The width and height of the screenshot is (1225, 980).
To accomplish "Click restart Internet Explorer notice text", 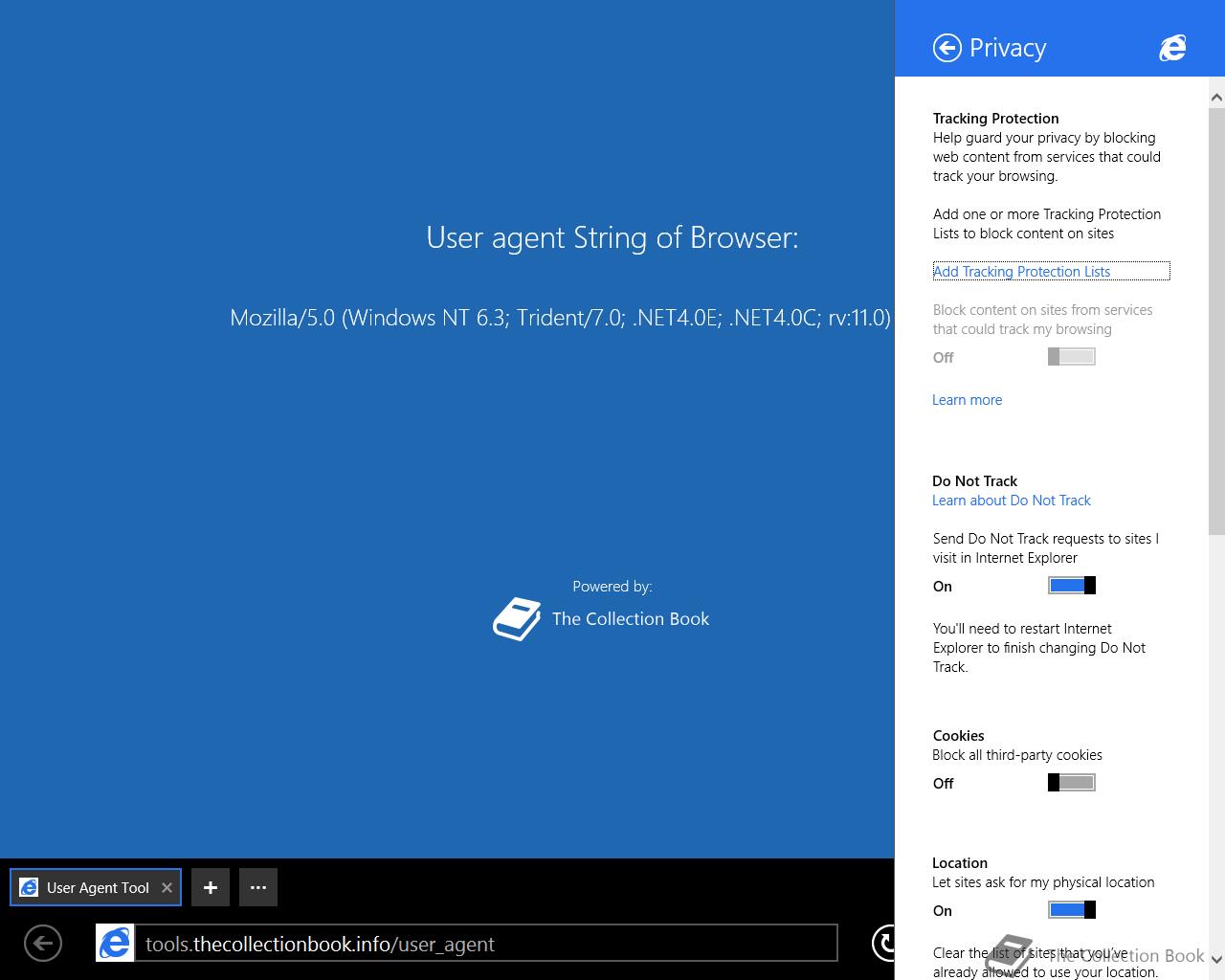I will coord(1039,648).
